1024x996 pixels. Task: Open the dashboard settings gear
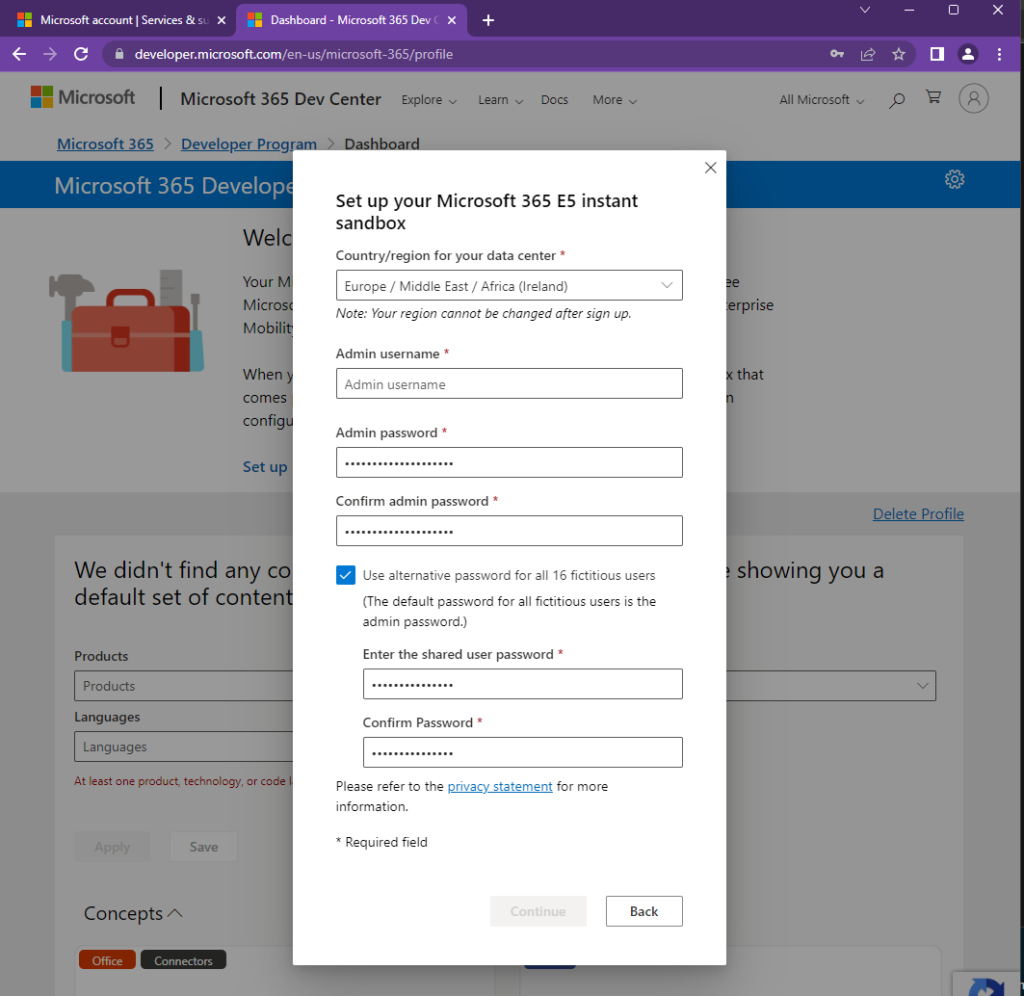(x=954, y=180)
